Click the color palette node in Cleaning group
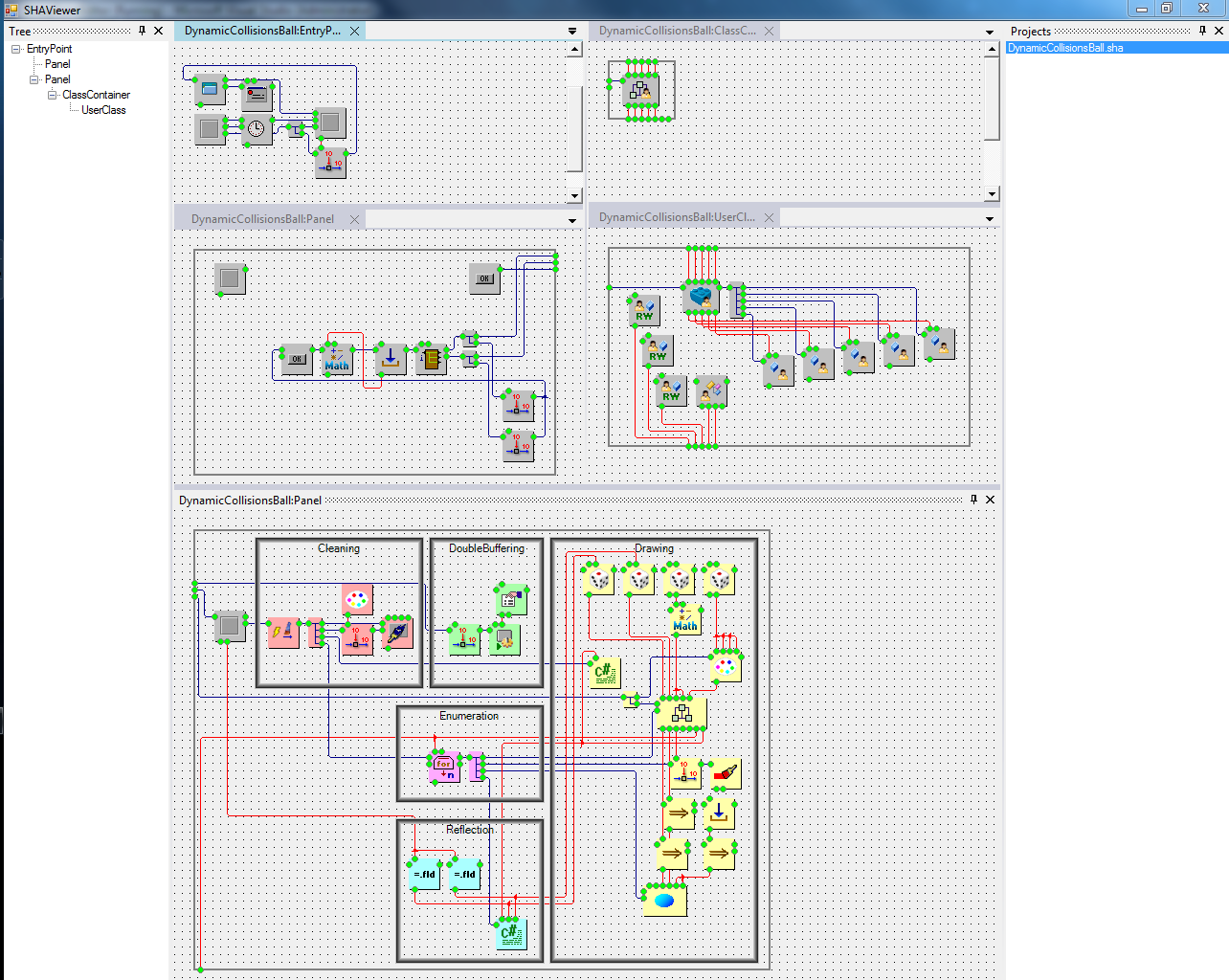 point(357,600)
